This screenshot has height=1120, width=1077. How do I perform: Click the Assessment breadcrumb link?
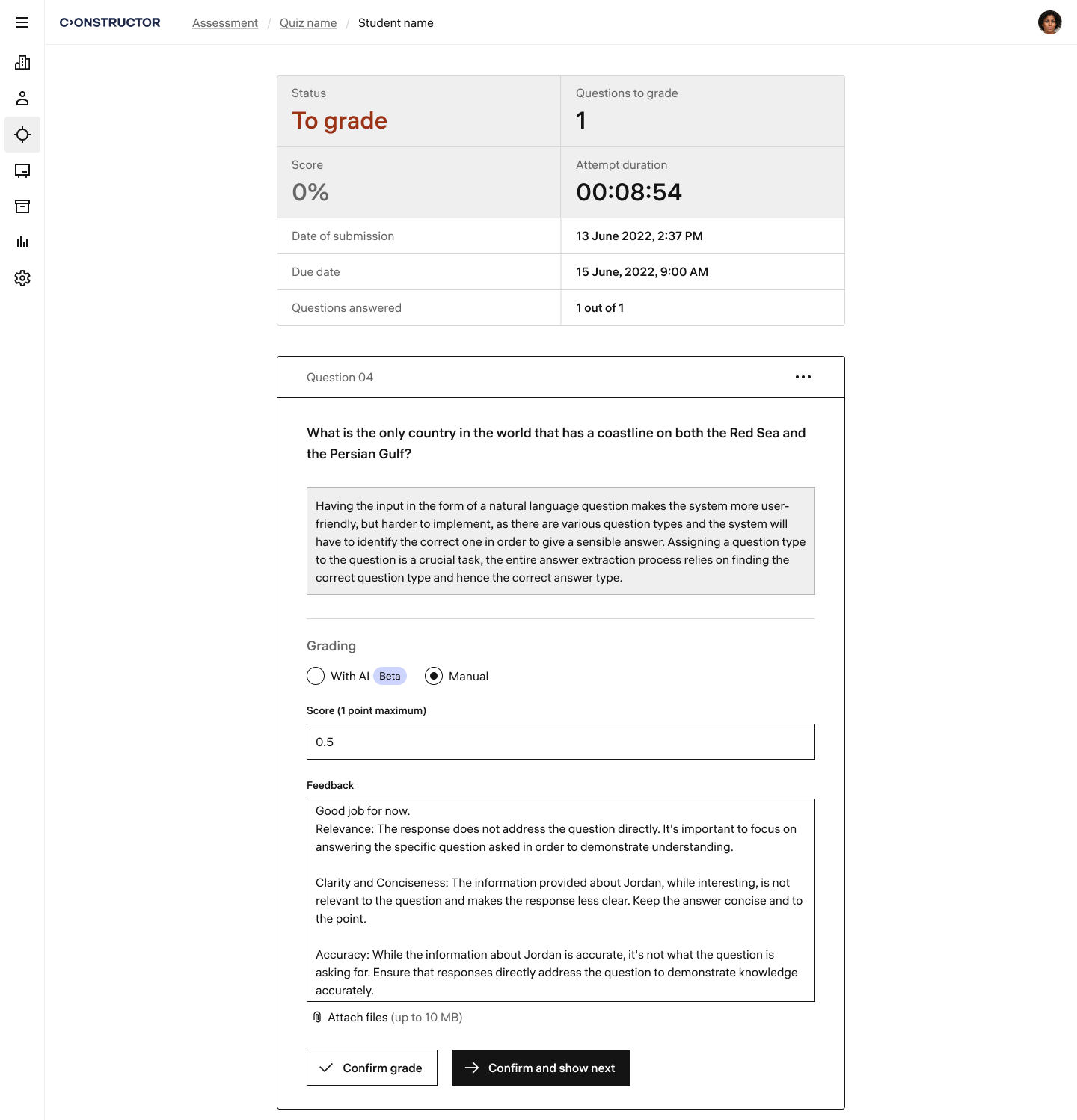click(x=225, y=23)
